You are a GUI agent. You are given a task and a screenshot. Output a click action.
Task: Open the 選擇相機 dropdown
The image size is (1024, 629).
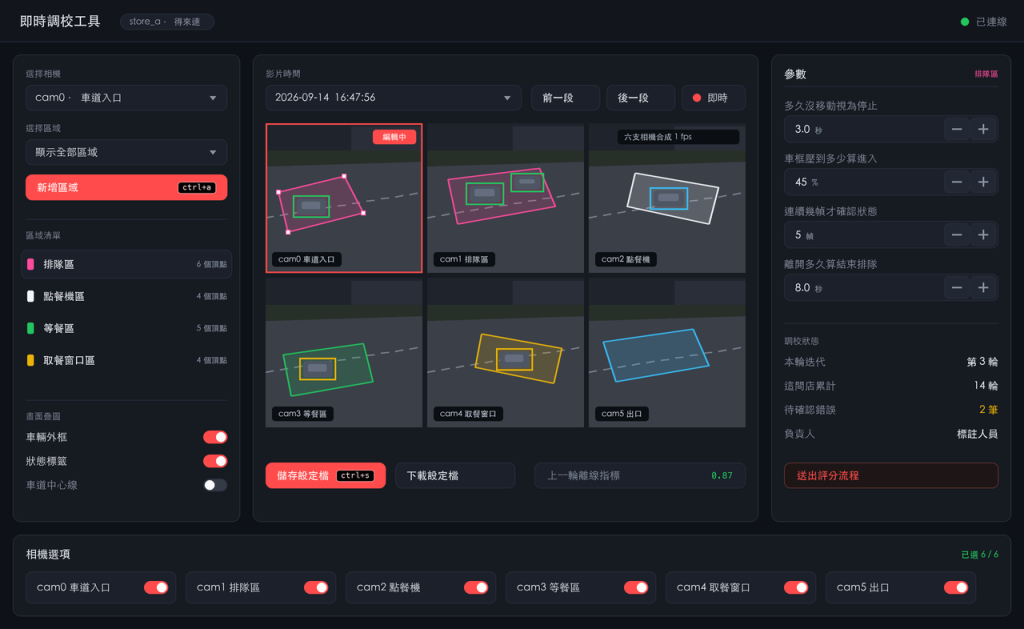pos(127,98)
